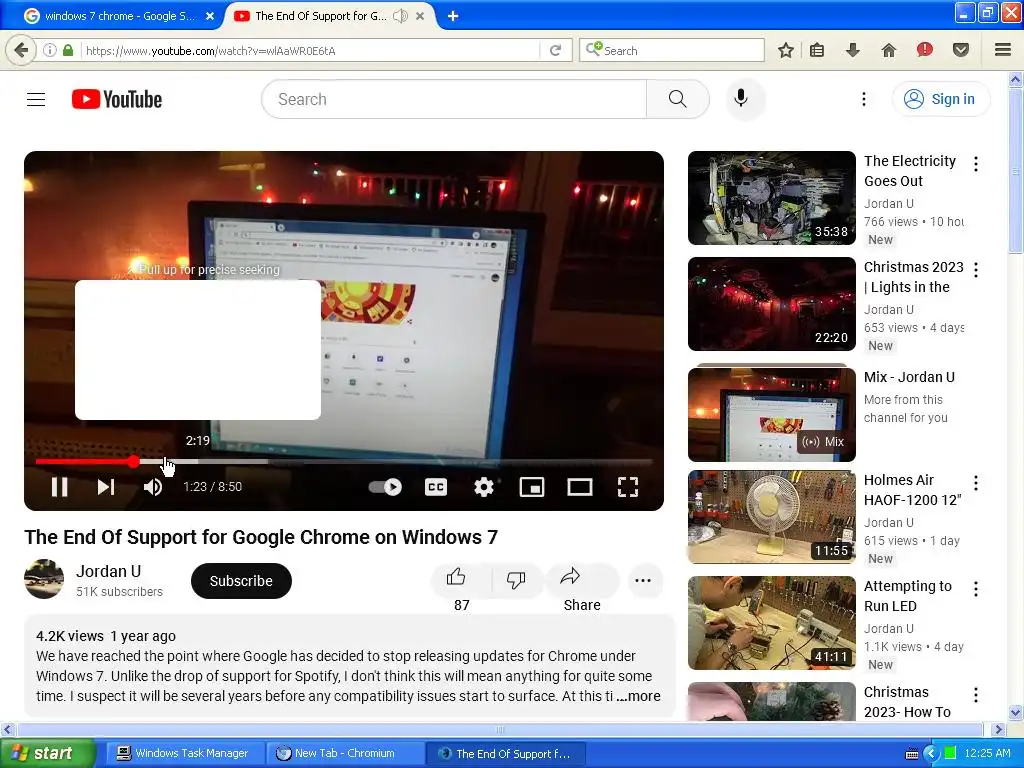Click the magnifier search button on YouTube
This screenshot has width=1024, height=768.
[678, 99]
